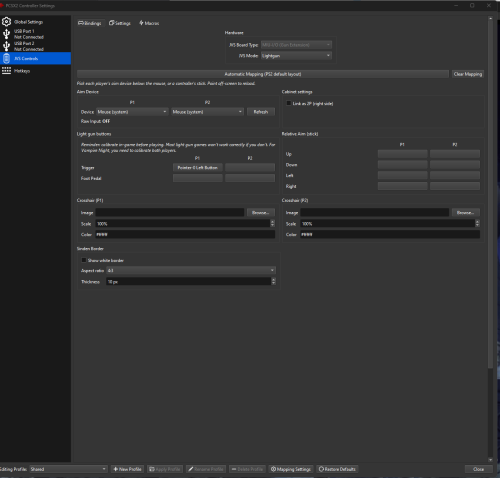
Task: Click the Clear Mapping button
Action: (468, 74)
